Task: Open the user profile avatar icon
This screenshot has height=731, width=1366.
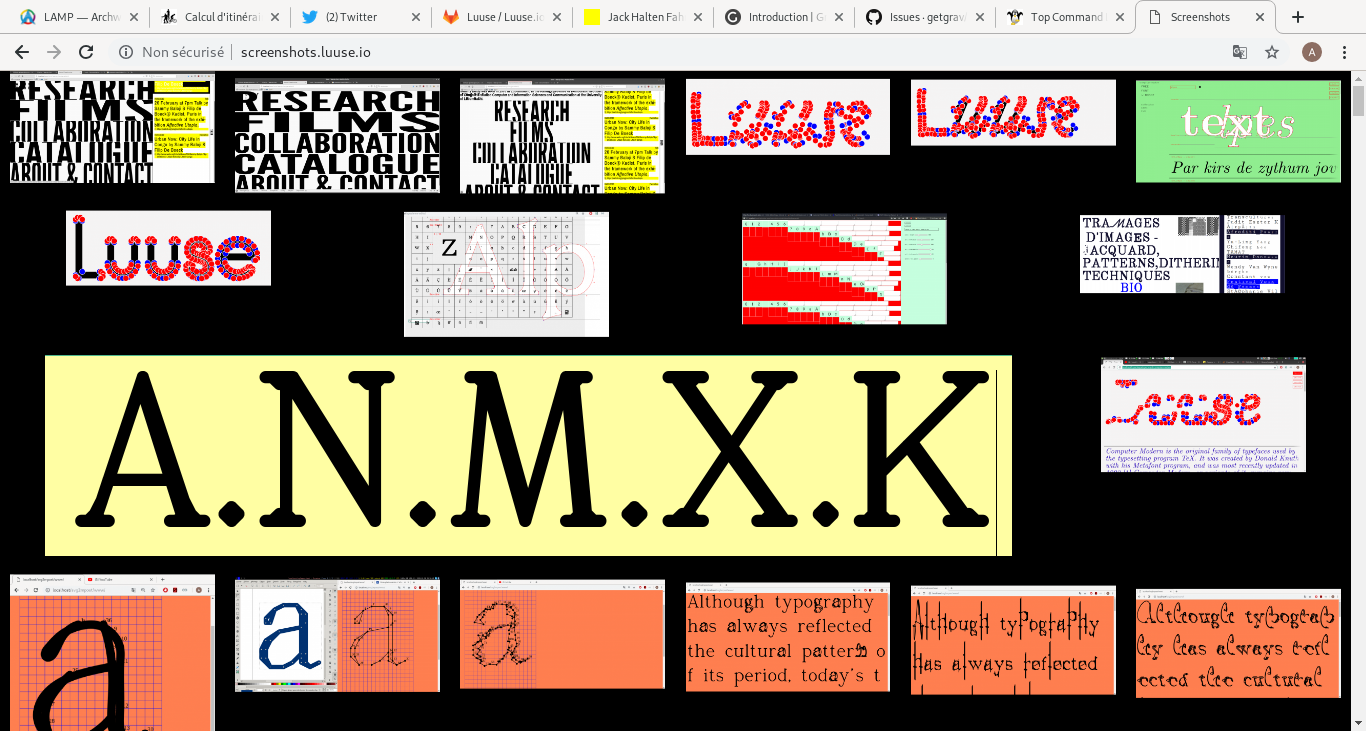Action: [x=1310, y=52]
